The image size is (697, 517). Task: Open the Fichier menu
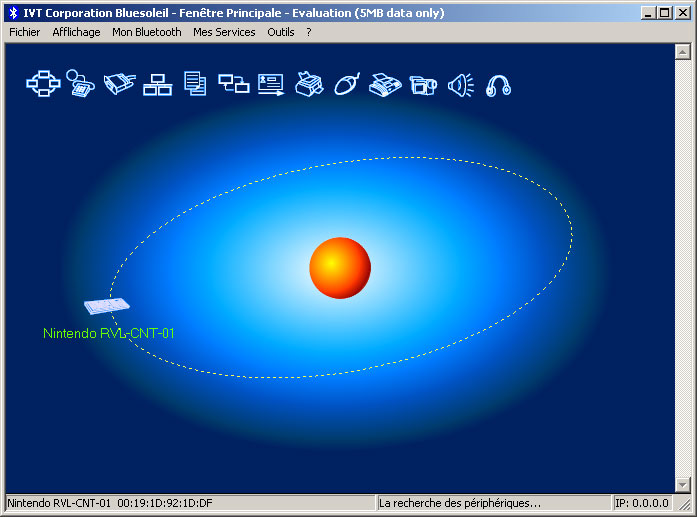tap(24, 32)
